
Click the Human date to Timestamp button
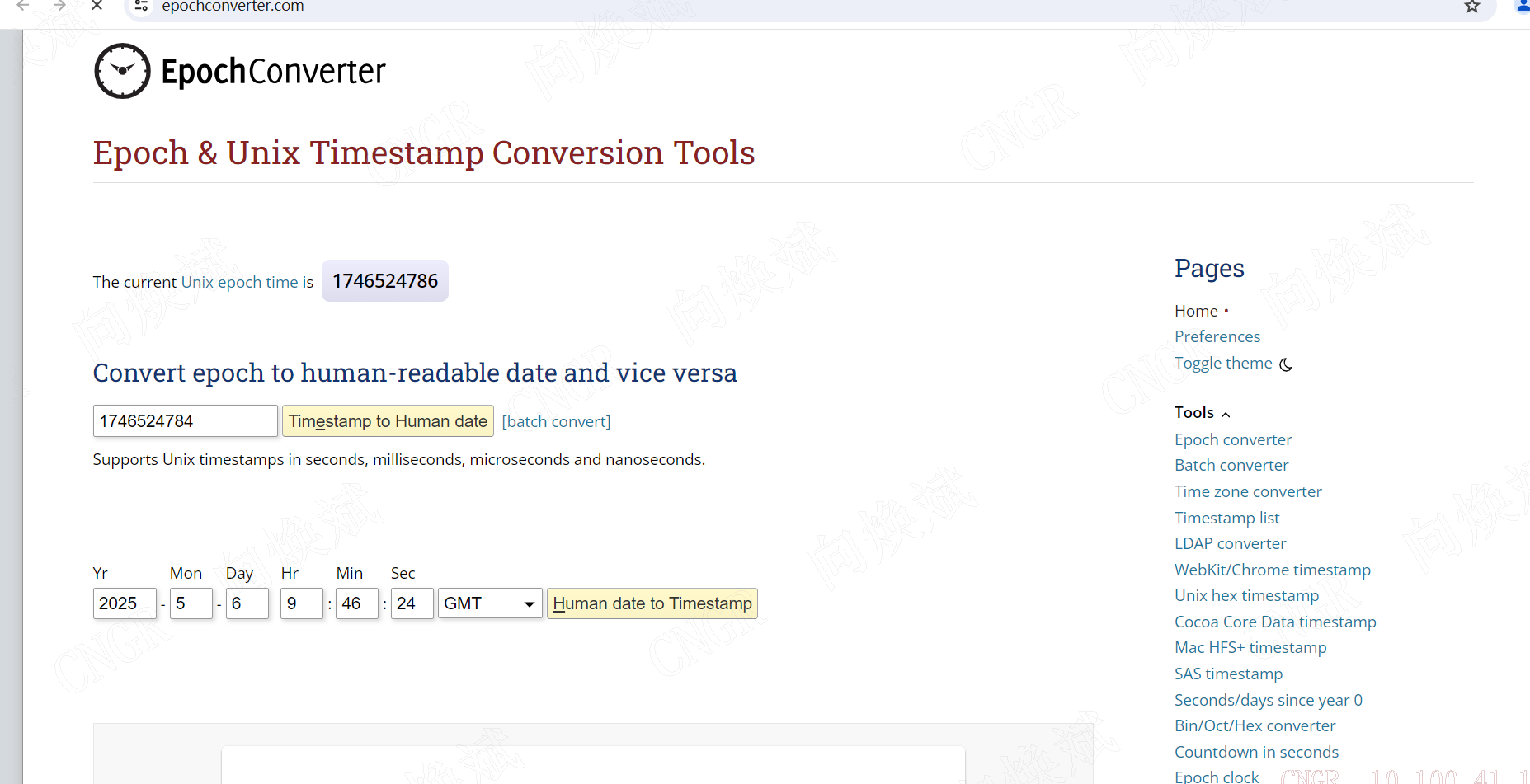tap(652, 603)
